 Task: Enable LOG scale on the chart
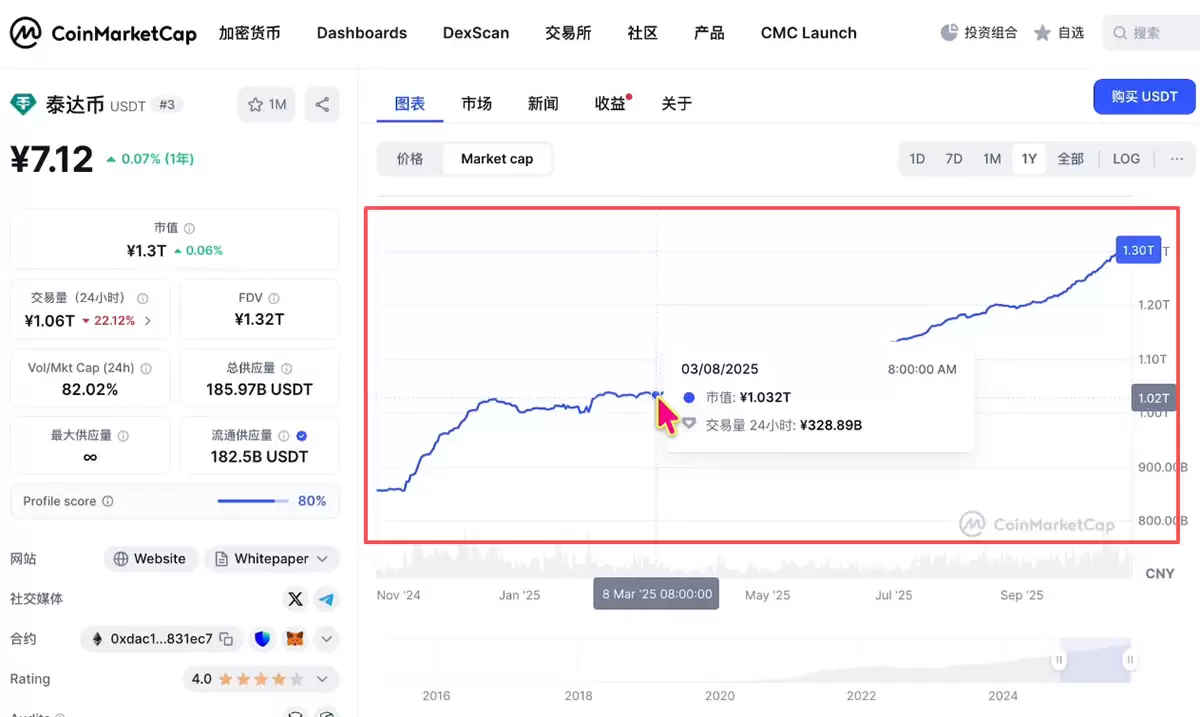point(1126,158)
